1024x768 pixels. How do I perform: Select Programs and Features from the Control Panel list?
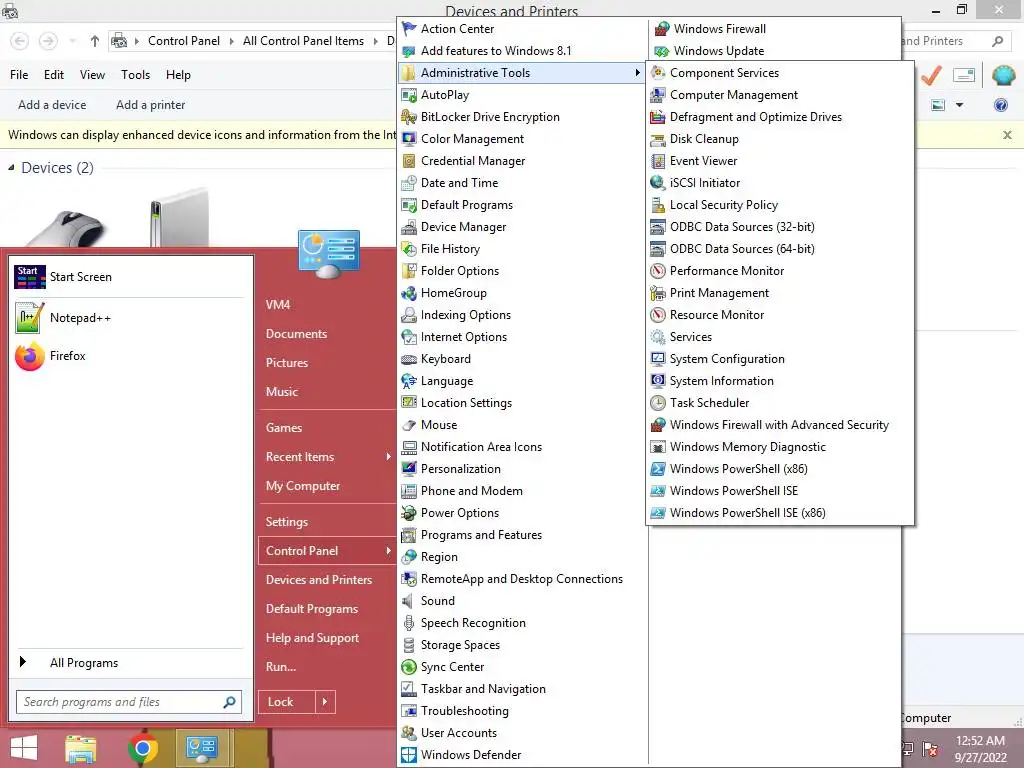[481, 535]
